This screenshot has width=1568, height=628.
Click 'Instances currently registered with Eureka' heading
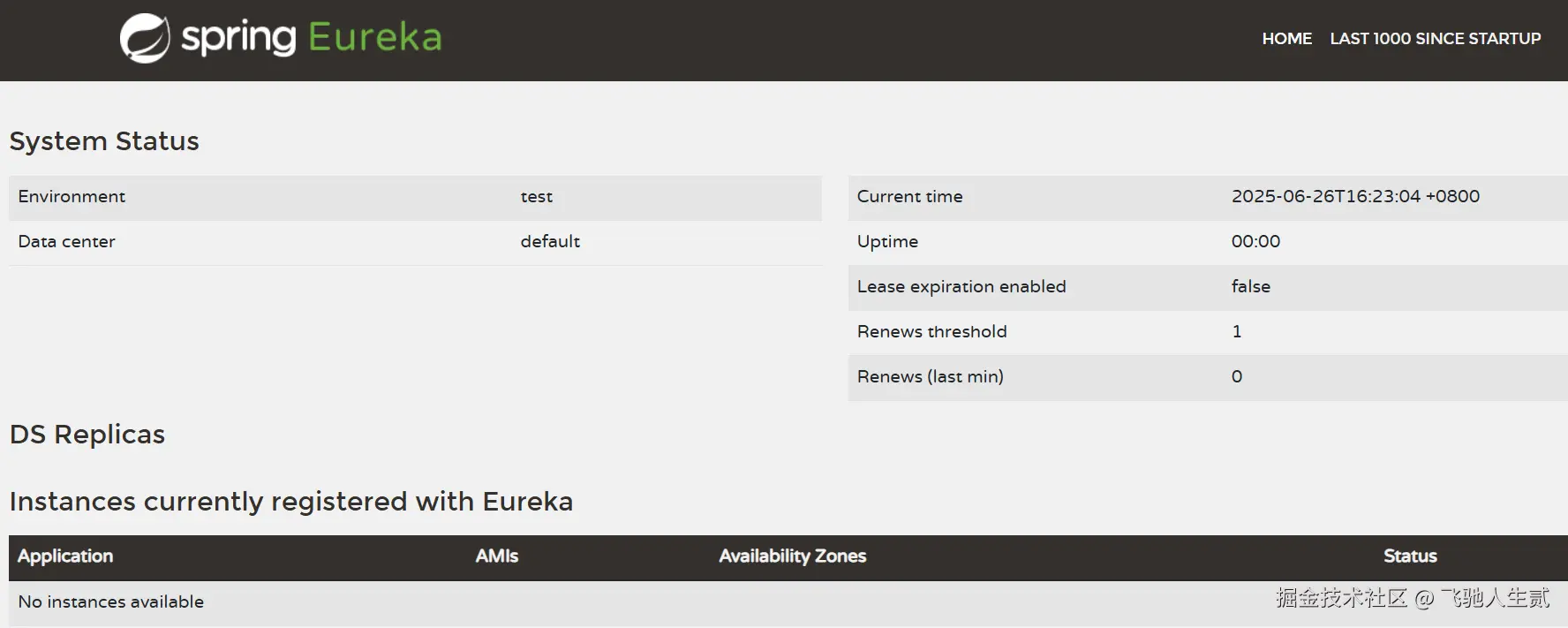coord(291,502)
